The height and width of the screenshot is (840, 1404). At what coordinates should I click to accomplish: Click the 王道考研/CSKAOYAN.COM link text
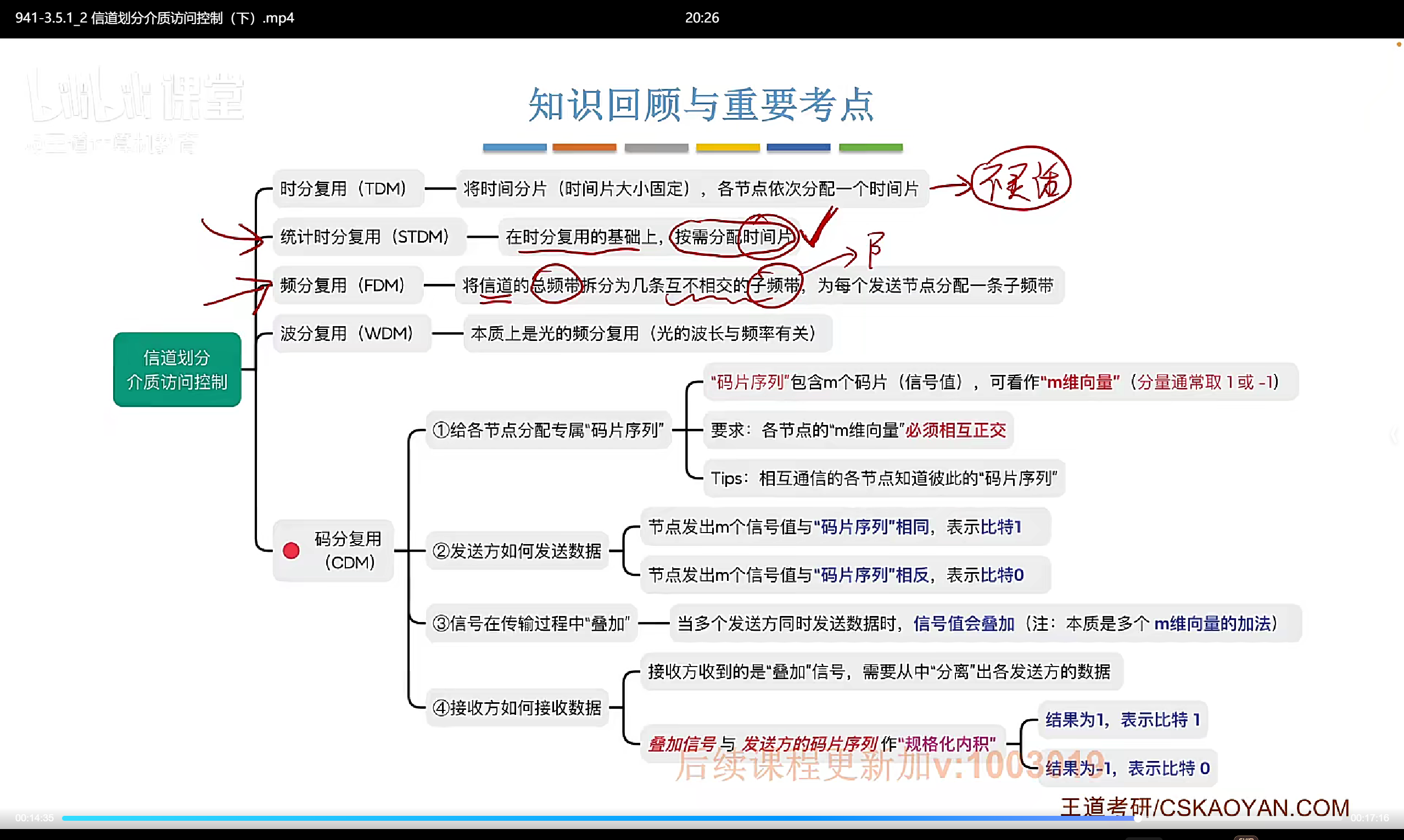(x=1205, y=807)
